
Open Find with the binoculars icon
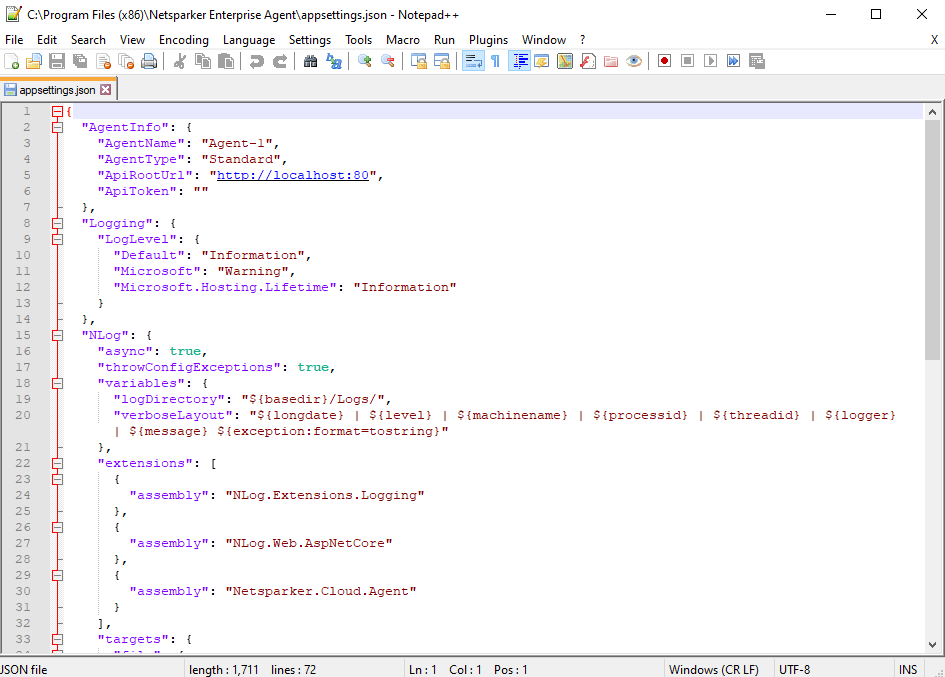point(310,61)
